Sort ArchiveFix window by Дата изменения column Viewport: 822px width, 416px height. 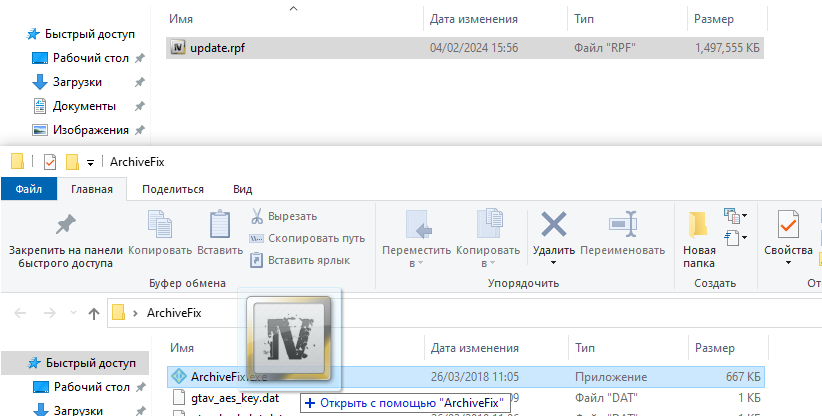click(474, 348)
